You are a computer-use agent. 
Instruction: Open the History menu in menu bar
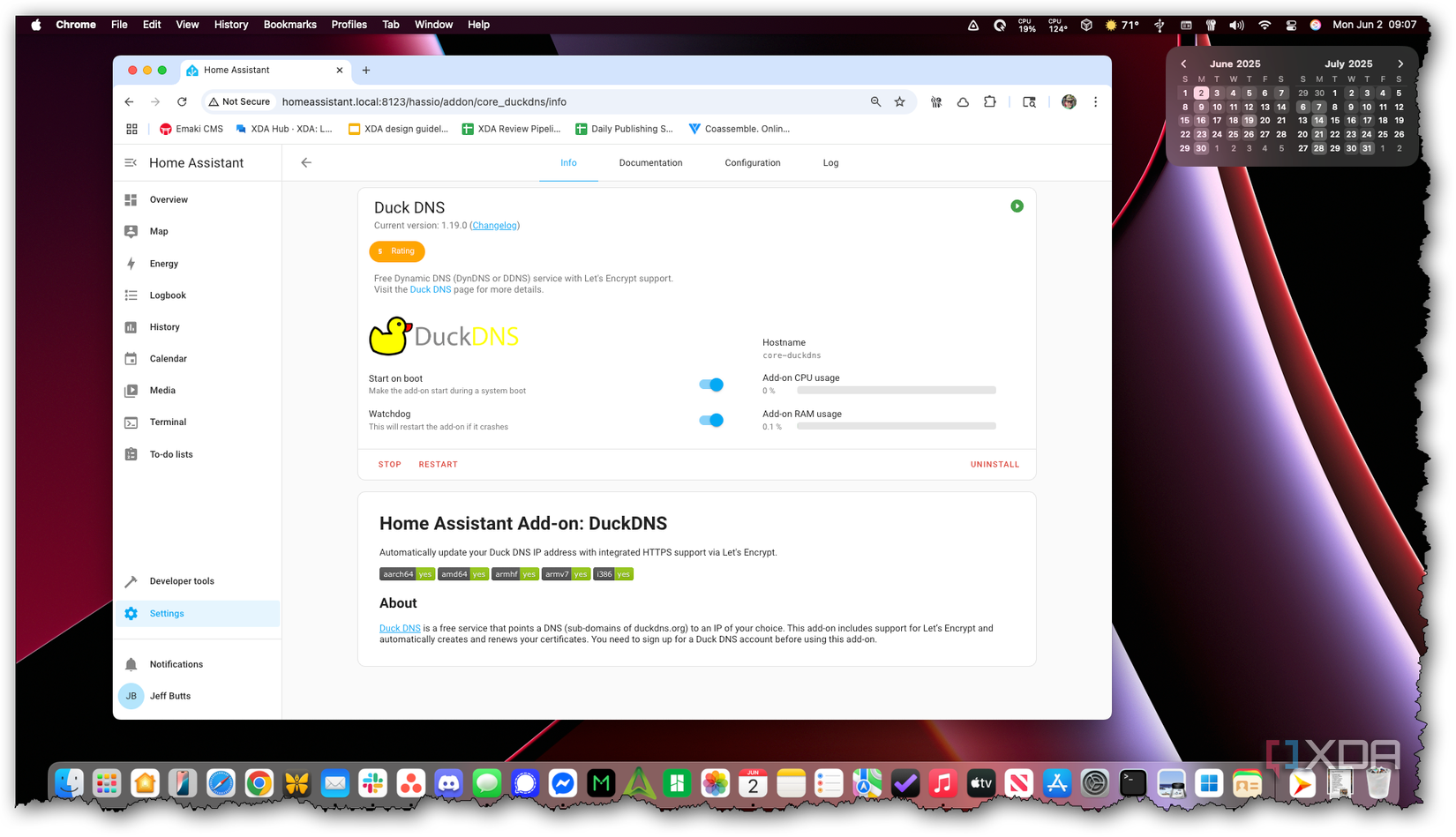click(x=231, y=25)
